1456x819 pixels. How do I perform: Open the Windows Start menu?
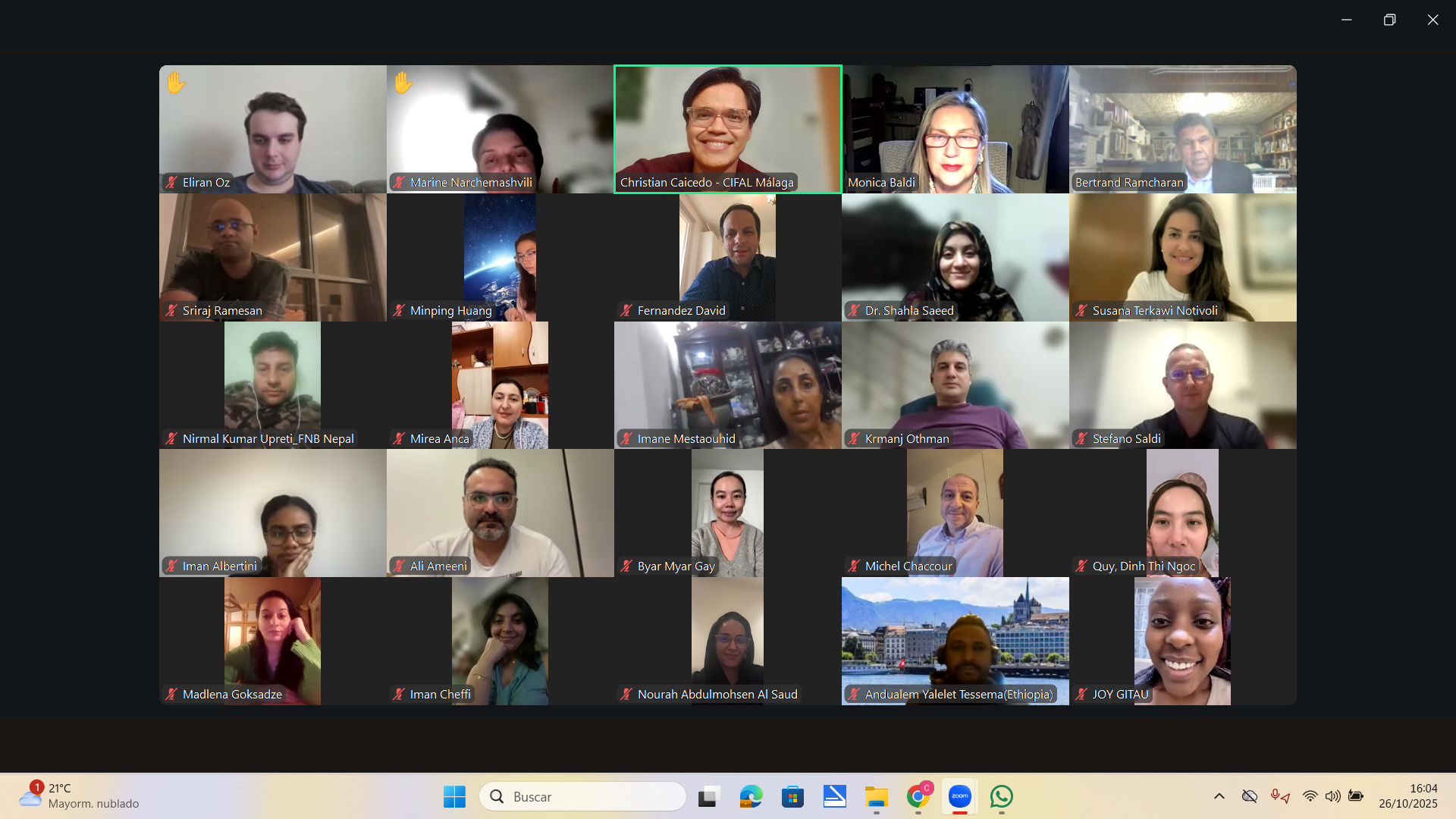click(454, 796)
